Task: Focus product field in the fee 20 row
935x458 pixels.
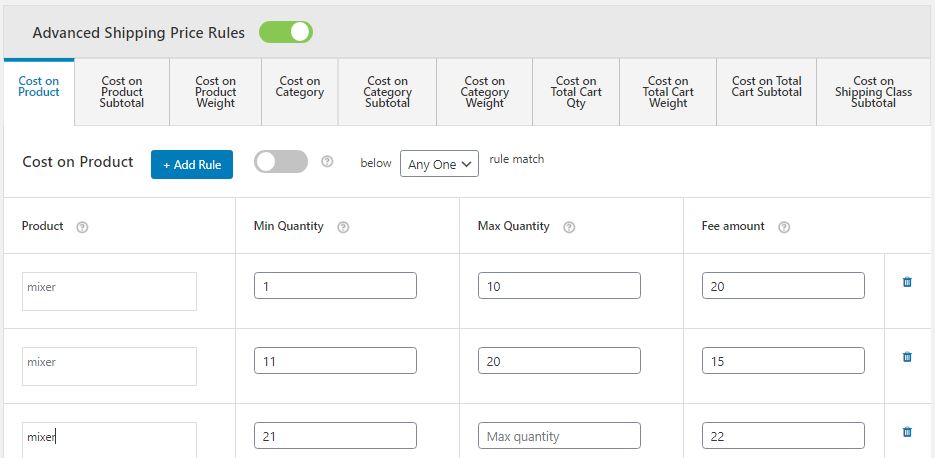Action: [109, 292]
